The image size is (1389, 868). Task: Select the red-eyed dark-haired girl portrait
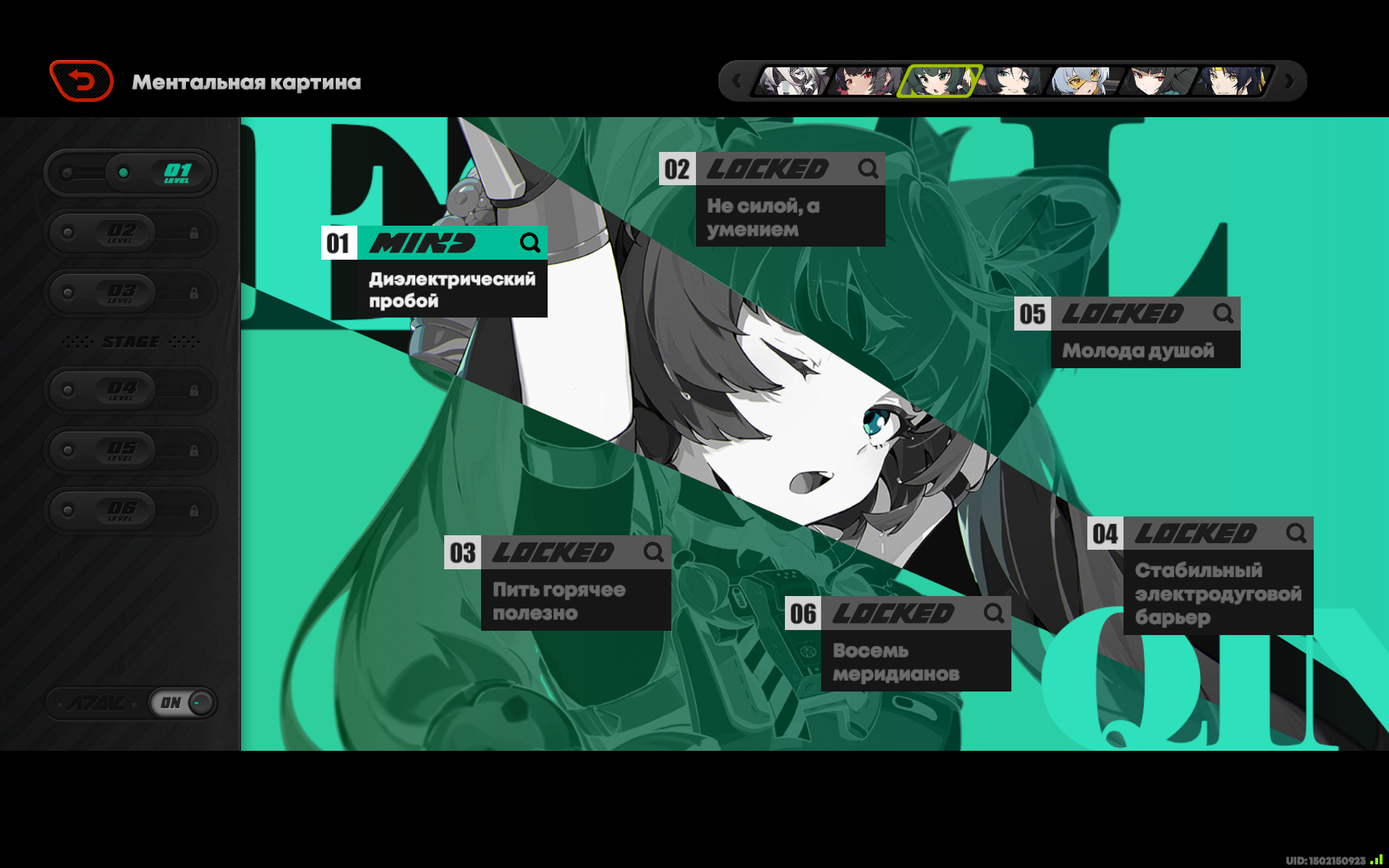pos(867,81)
